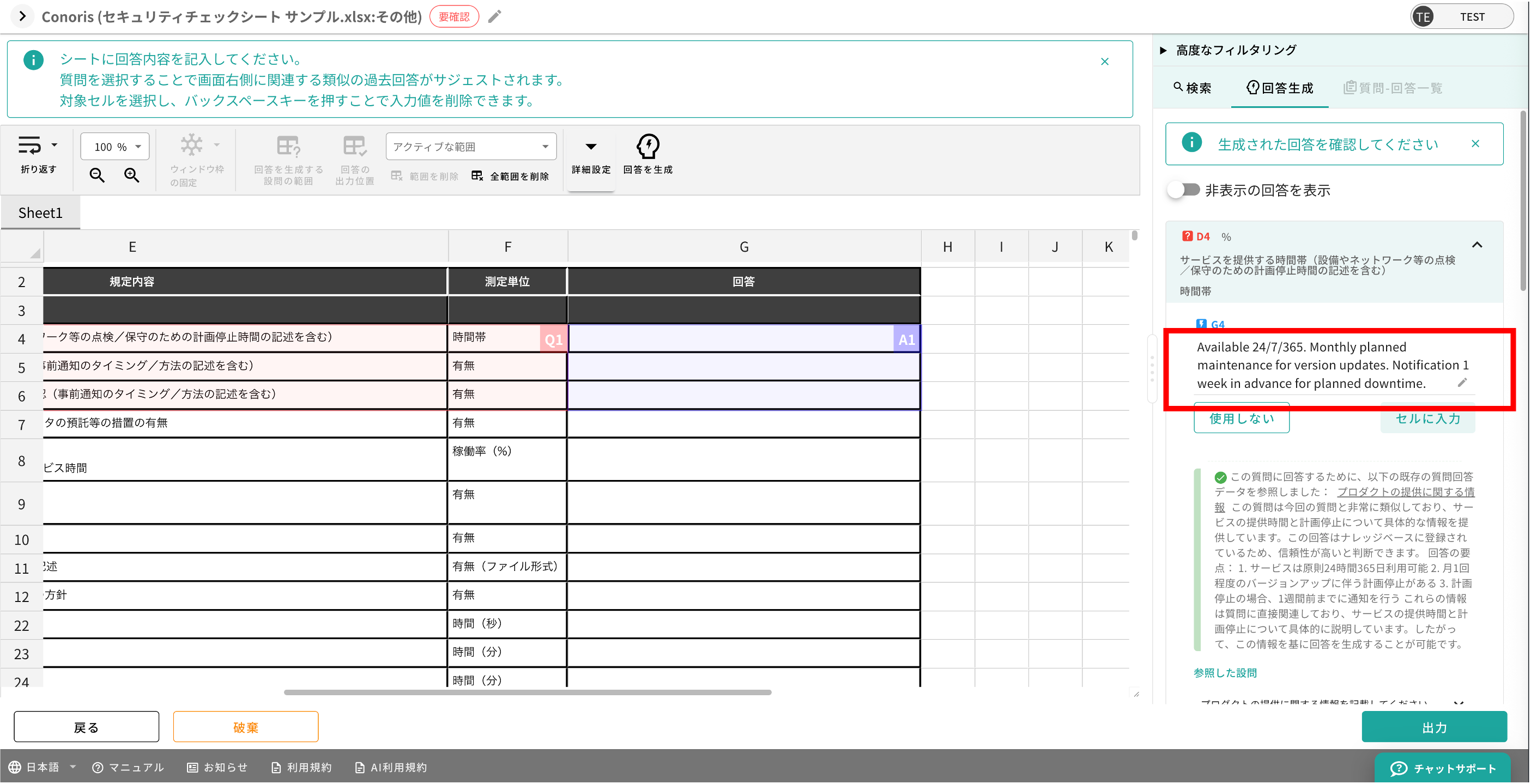Open the アクティブな範囲 dropdown
This screenshot has height=784, width=1531.
471,147
